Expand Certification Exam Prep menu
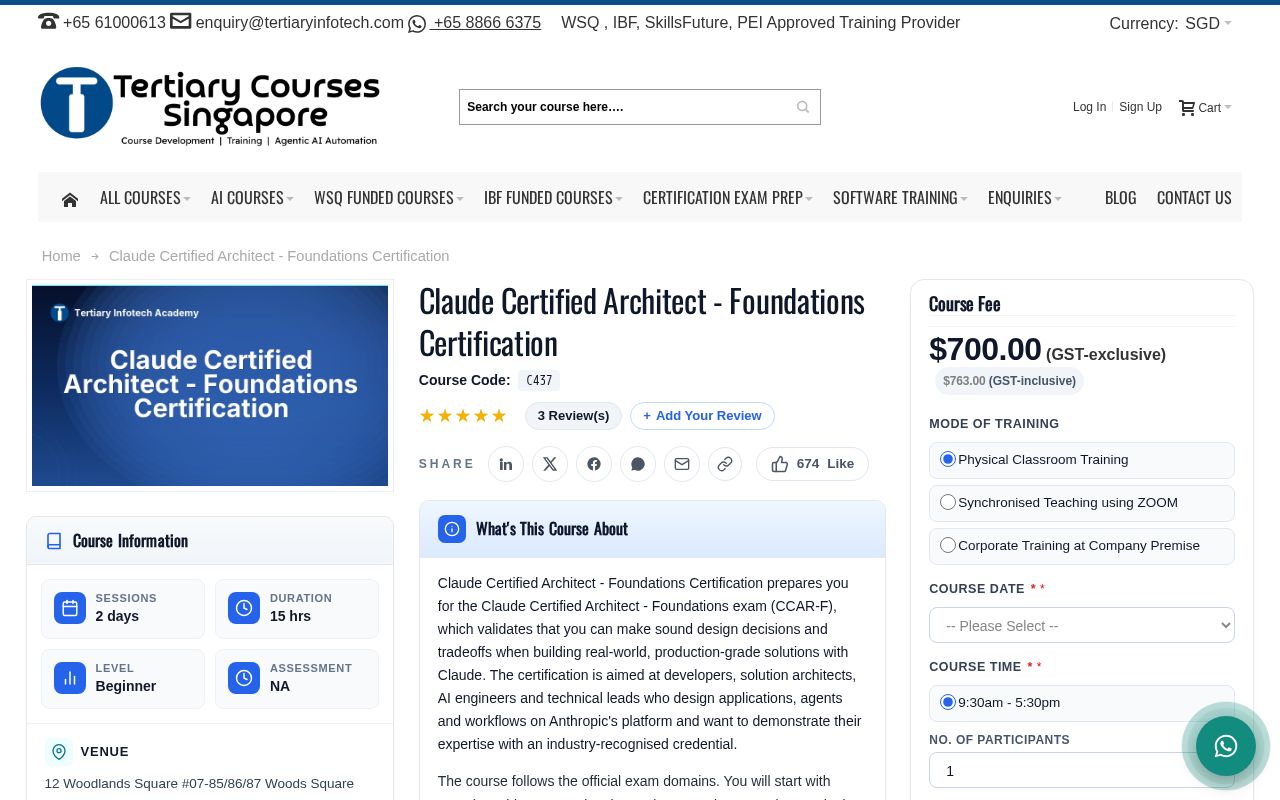The width and height of the screenshot is (1280, 800). pyautogui.click(x=728, y=198)
